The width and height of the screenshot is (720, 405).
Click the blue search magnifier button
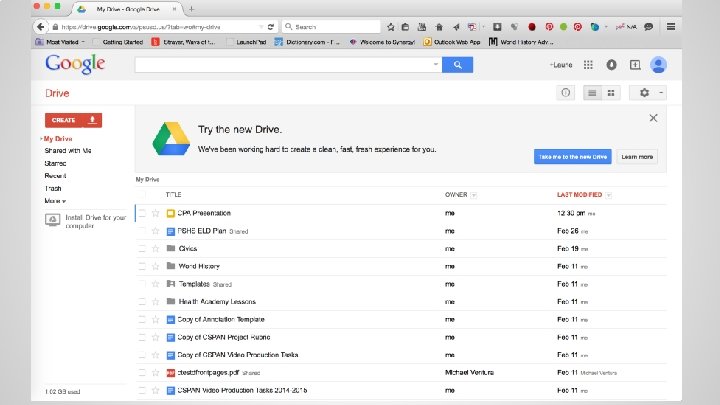point(457,65)
